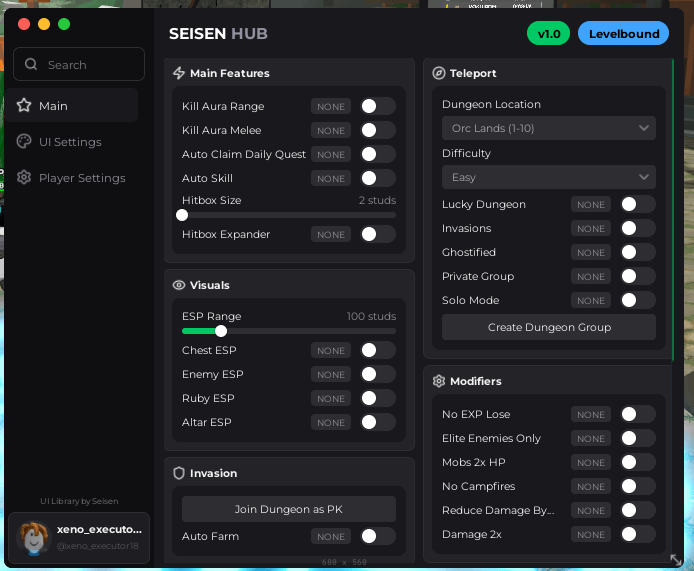
Task: Click Join Dungeon as PK button
Action: coord(289,509)
